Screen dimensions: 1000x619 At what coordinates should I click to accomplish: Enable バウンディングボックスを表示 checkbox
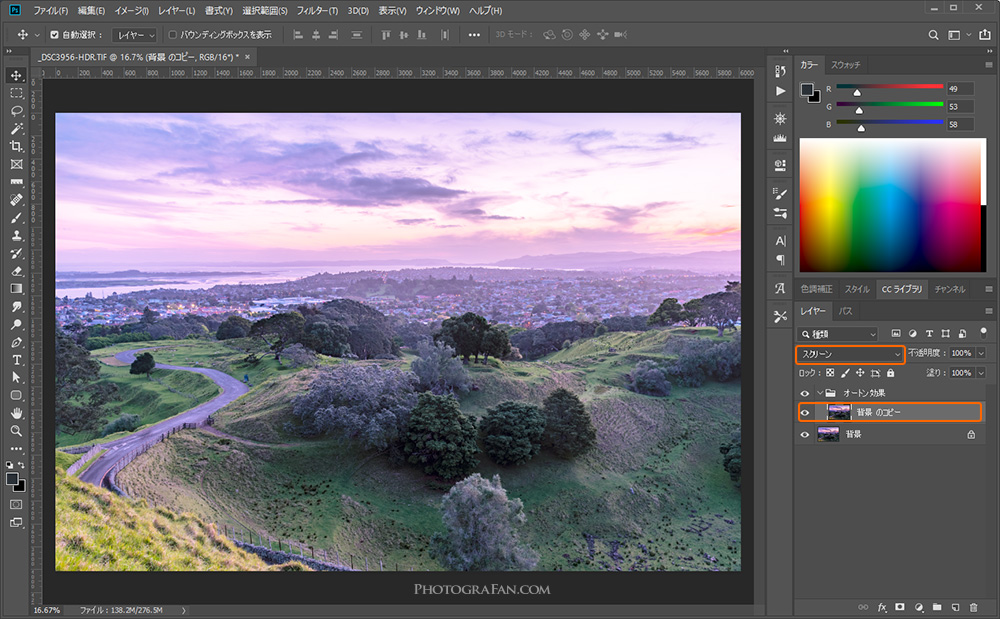coord(172,35)
